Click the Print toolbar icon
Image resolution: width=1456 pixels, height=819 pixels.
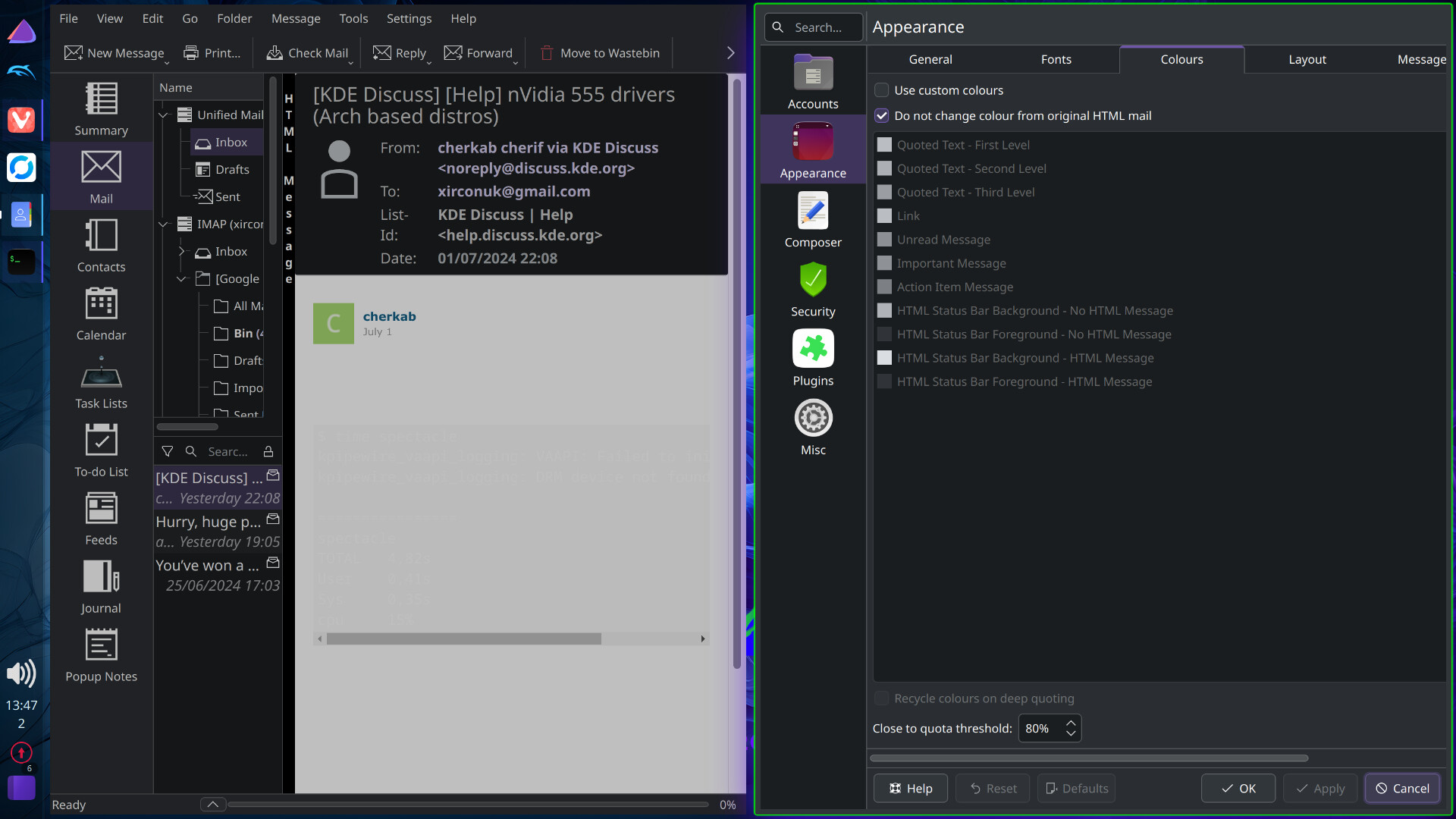191,53
